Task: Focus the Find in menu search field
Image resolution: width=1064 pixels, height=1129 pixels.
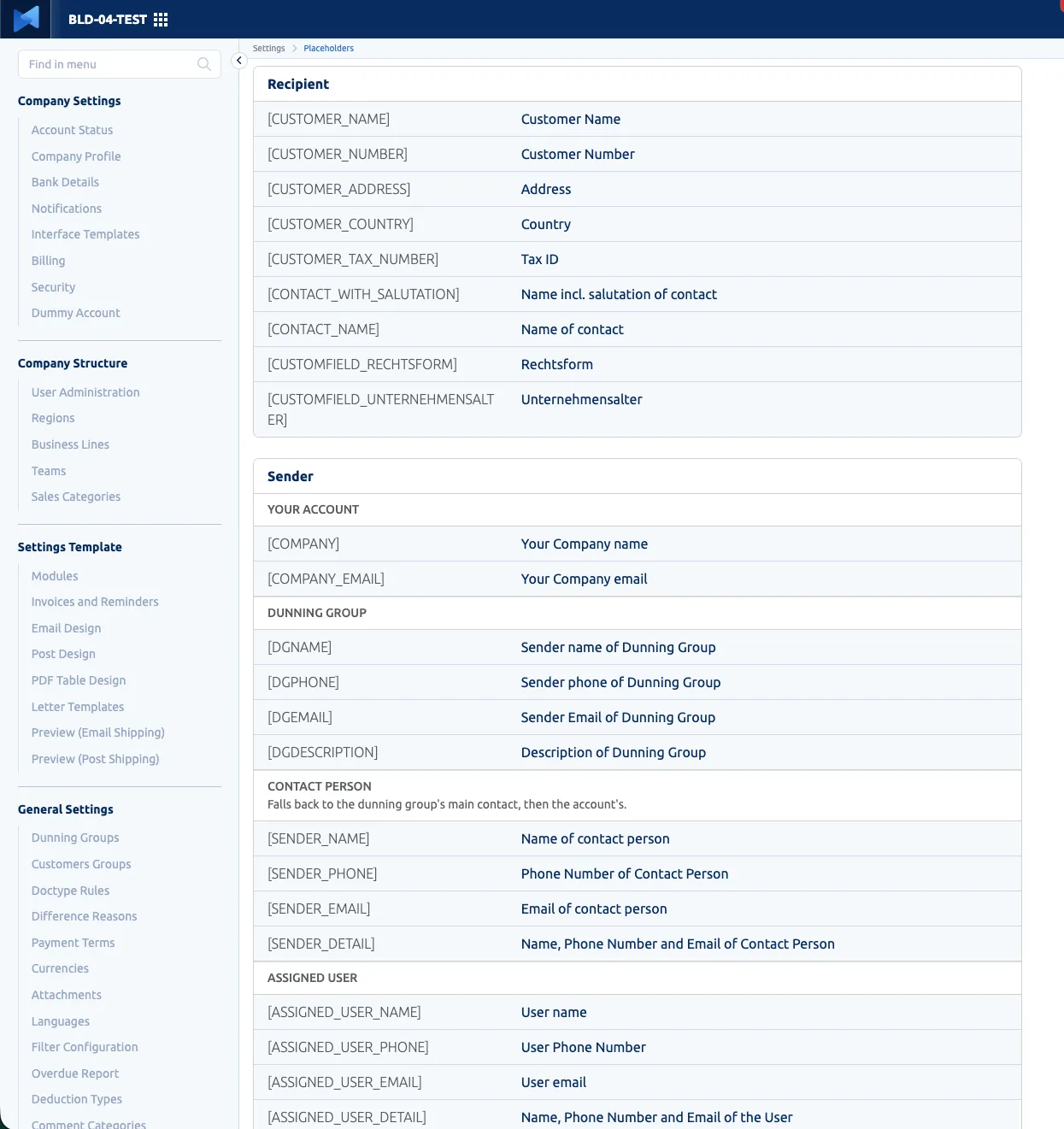Action: (x=119, y=64)
